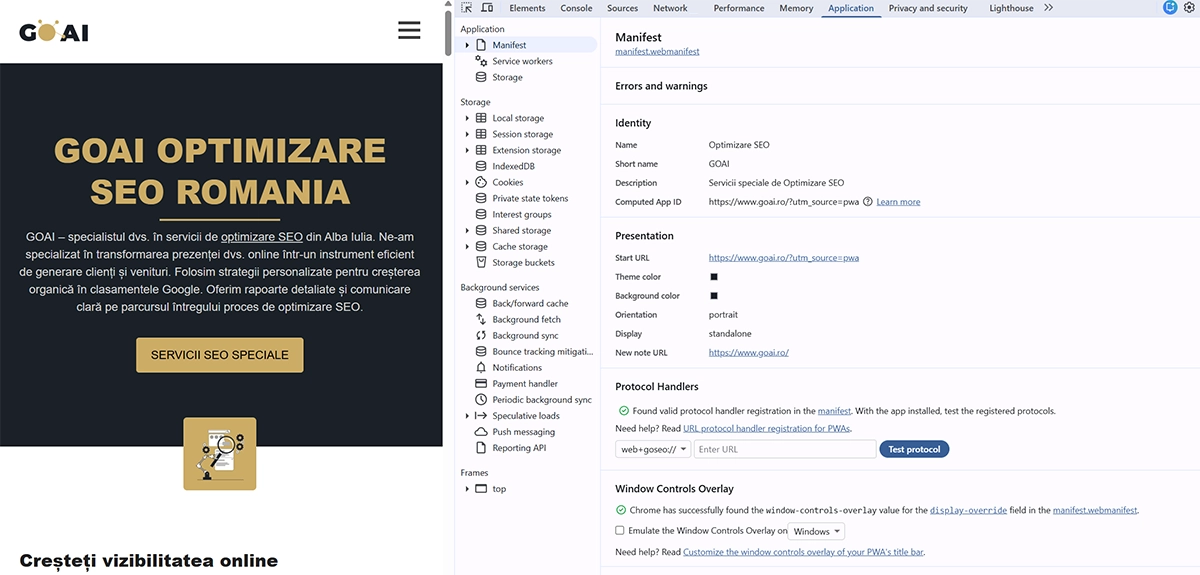
Task: Expand Shared storage tree node
Action: pyautogui.click(x=467, y=230)
